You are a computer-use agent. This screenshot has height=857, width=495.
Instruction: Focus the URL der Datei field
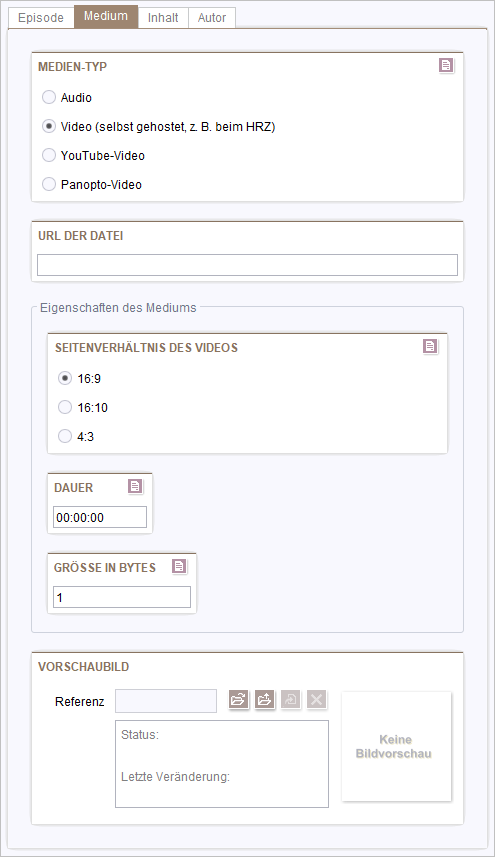click(x=248, y=265)
